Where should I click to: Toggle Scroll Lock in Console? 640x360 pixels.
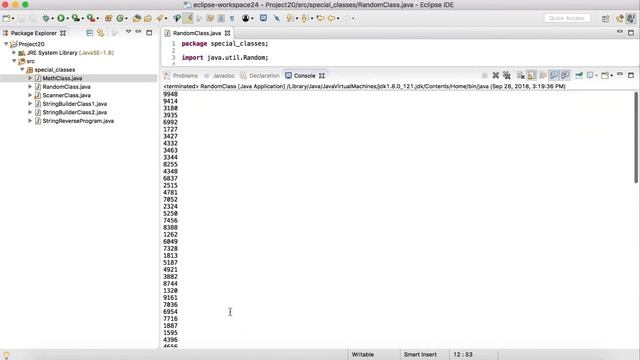pyautogui.click(x=531, y=76)
